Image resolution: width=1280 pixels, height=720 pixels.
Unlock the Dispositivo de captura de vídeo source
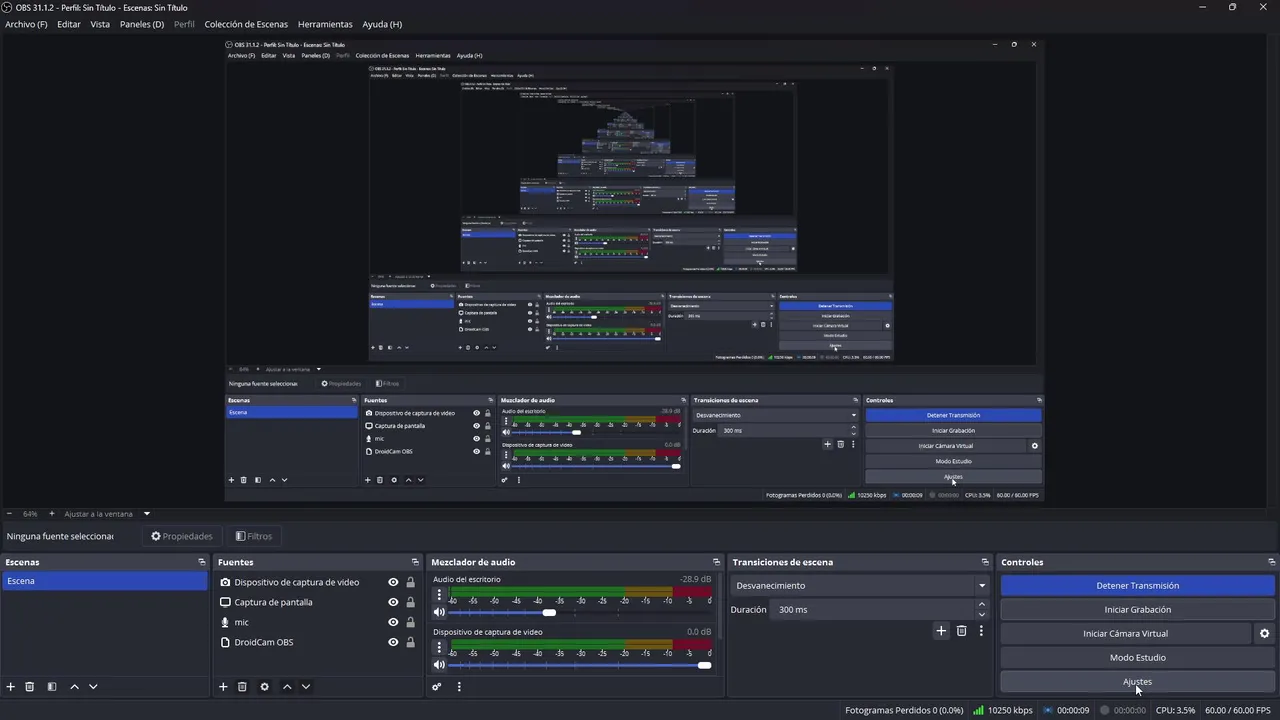pos(410,582)
